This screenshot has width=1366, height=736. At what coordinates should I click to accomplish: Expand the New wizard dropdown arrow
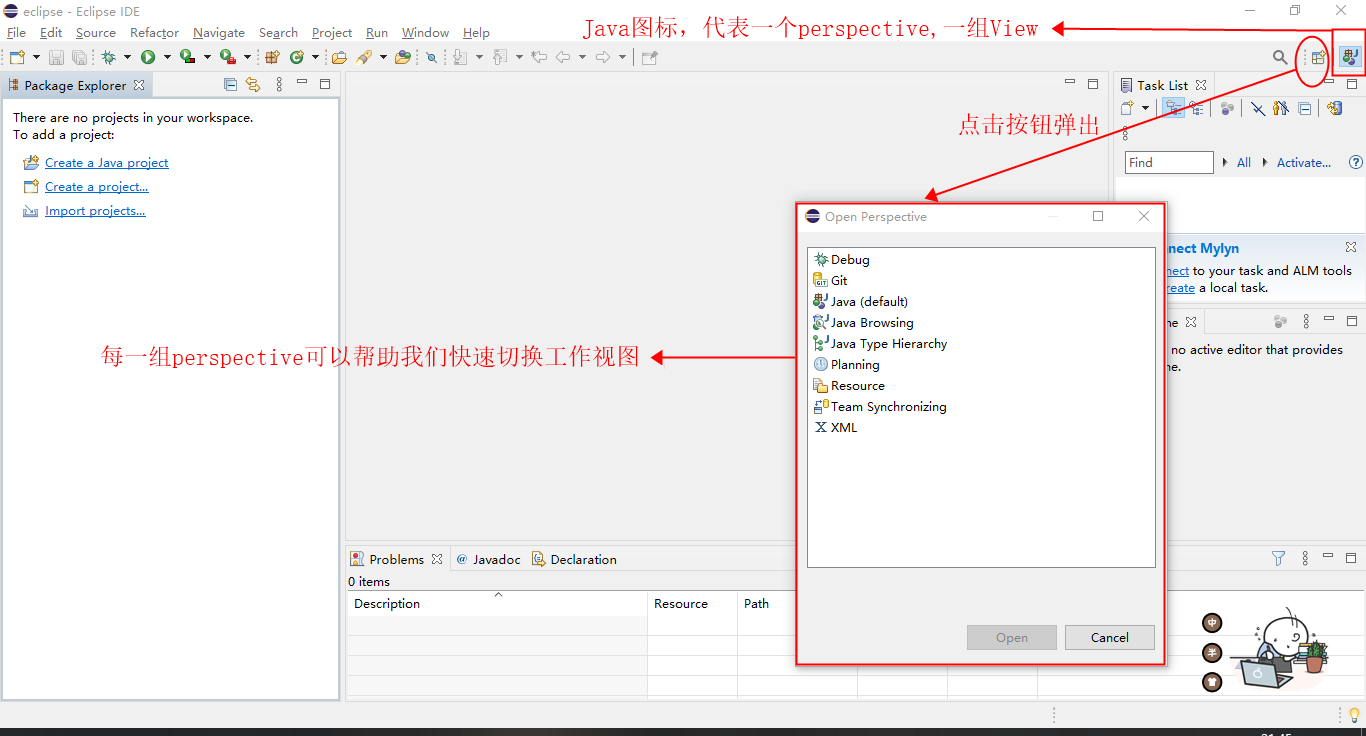tap(36, 57)
